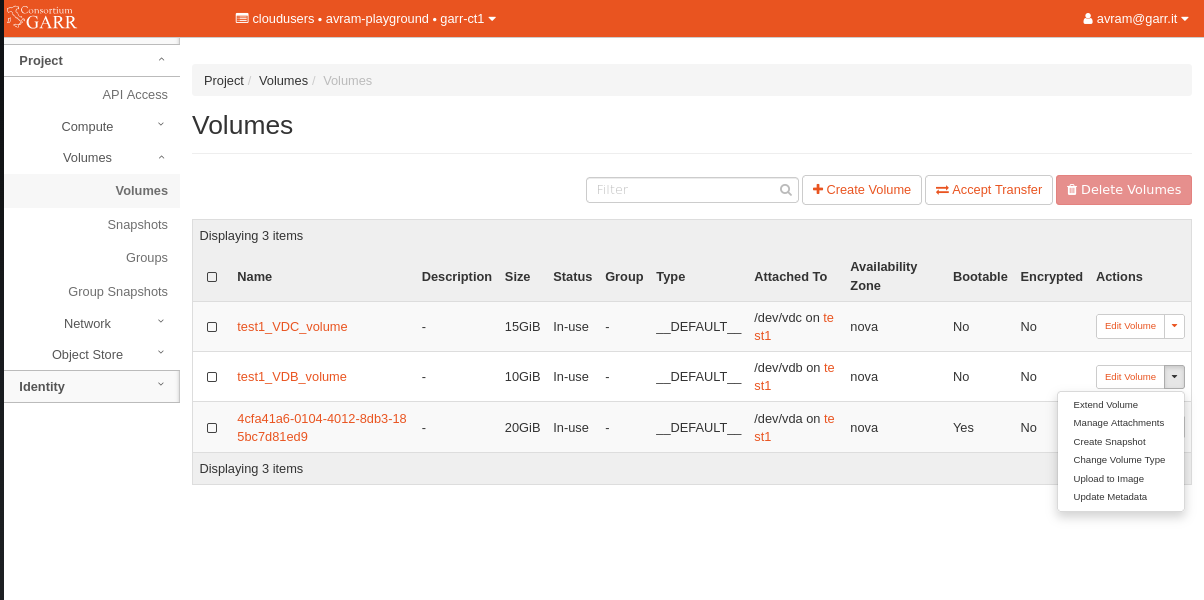Open the test1_VDB_volume link
This screenshot has width=1204, height=600.
click(x=292, y=377)
